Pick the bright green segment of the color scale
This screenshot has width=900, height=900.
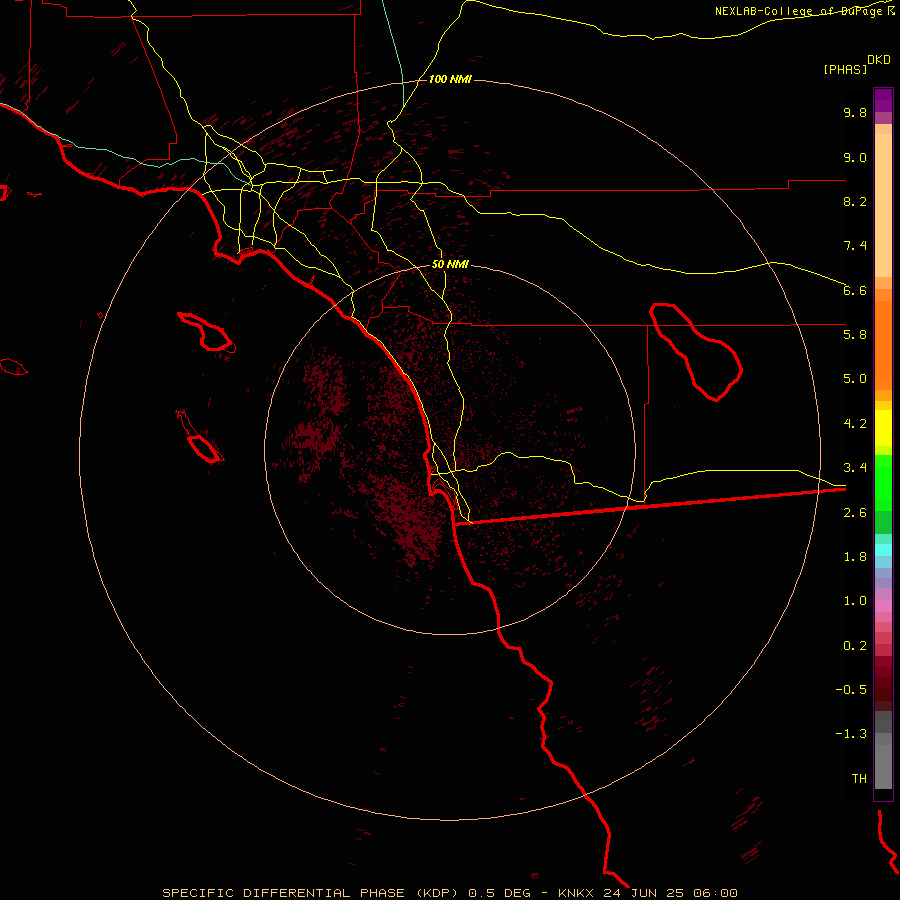click(x=883, y=482)
